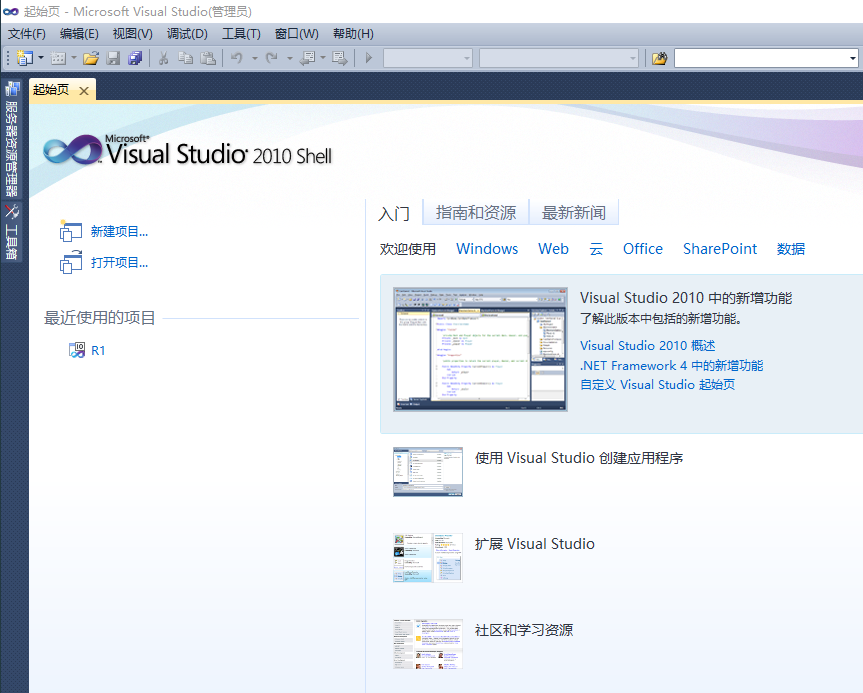Open the .NET Framework 4 中的新增功能 link
863x693 pixels.
(671, 365)
